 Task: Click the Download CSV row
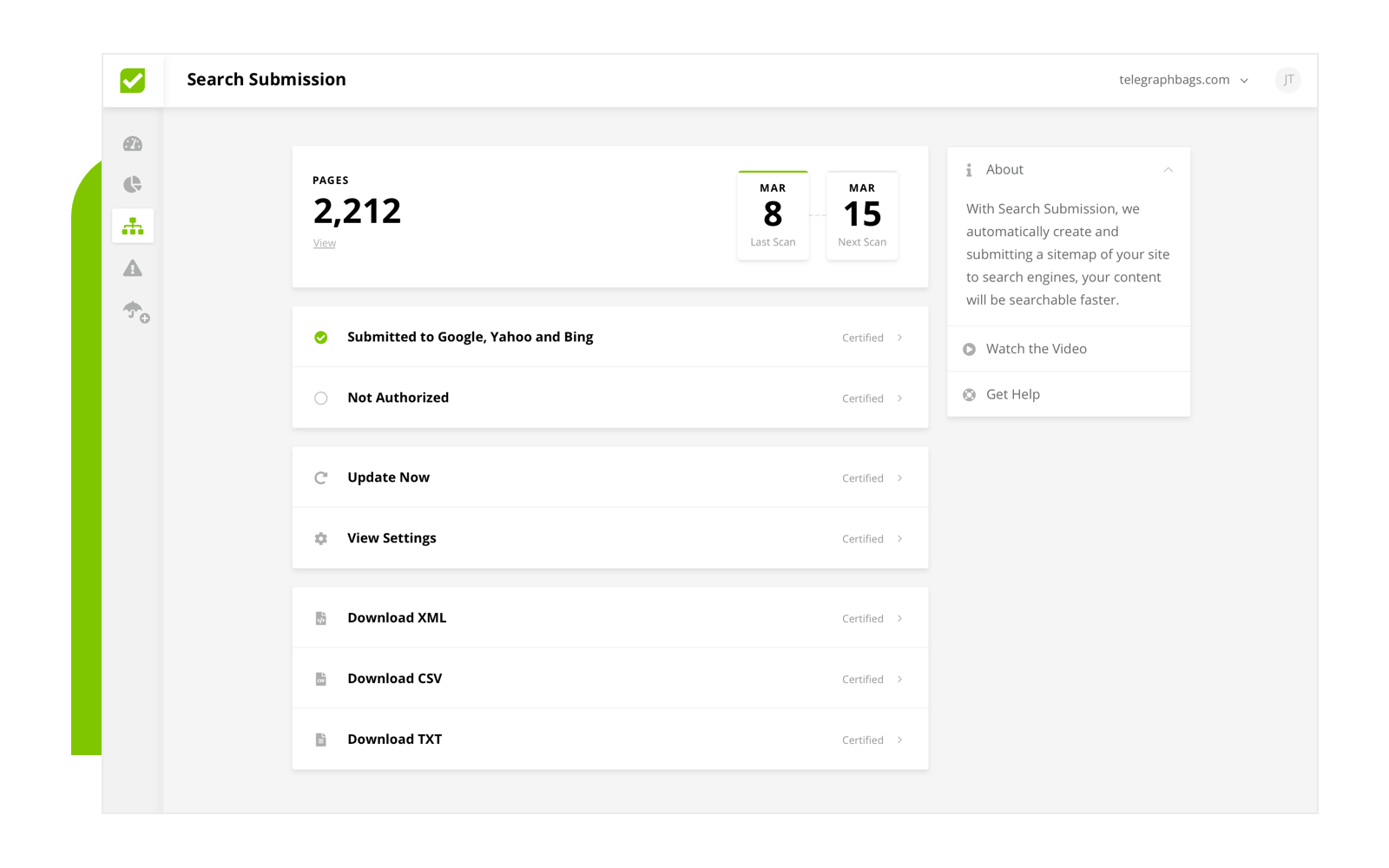pyautogui.click(x=609, y=679)
